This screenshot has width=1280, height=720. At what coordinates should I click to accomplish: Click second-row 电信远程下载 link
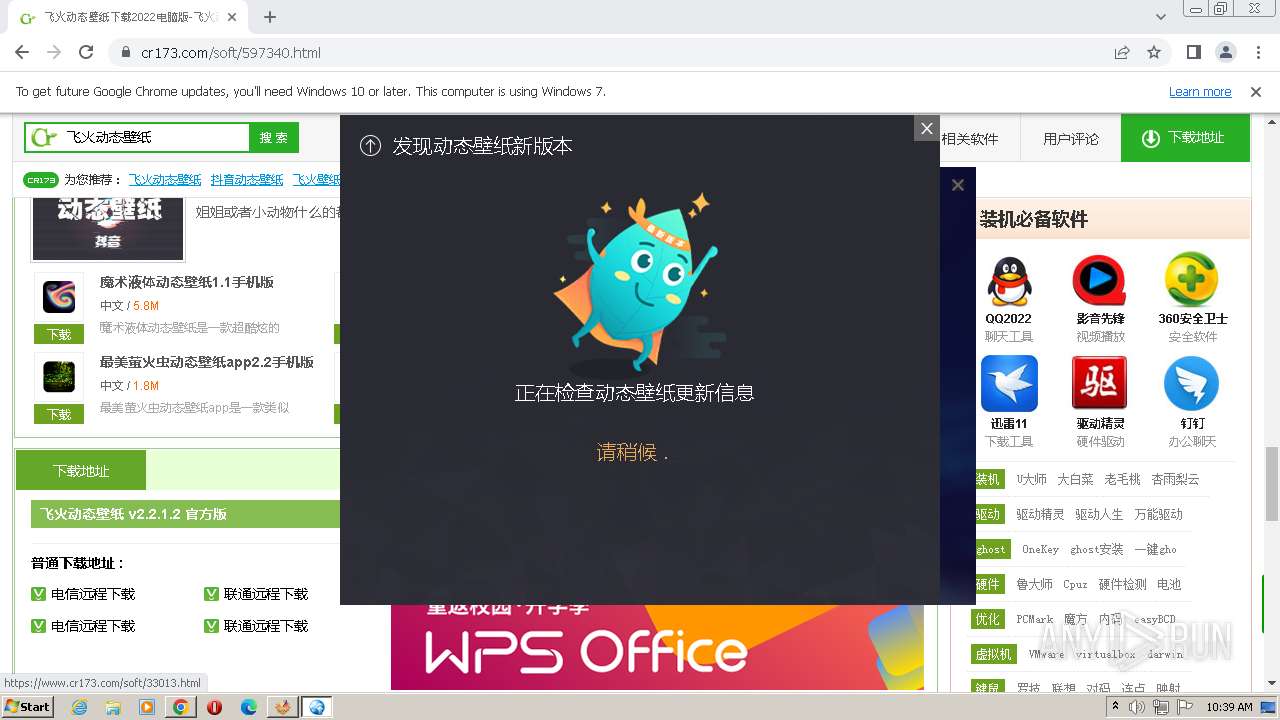coord(93,626)
